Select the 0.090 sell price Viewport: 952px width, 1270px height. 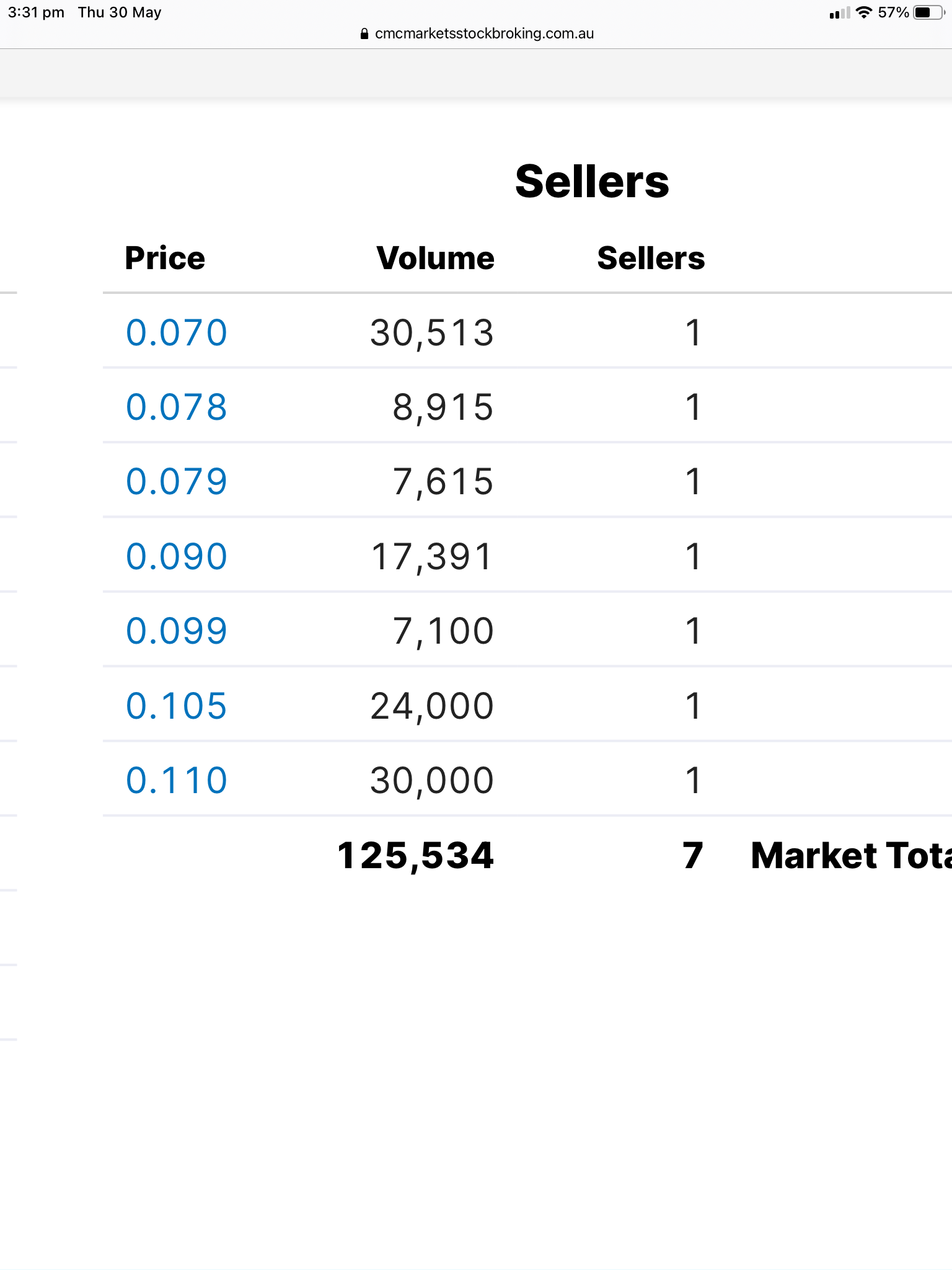(x=177, y=556)
